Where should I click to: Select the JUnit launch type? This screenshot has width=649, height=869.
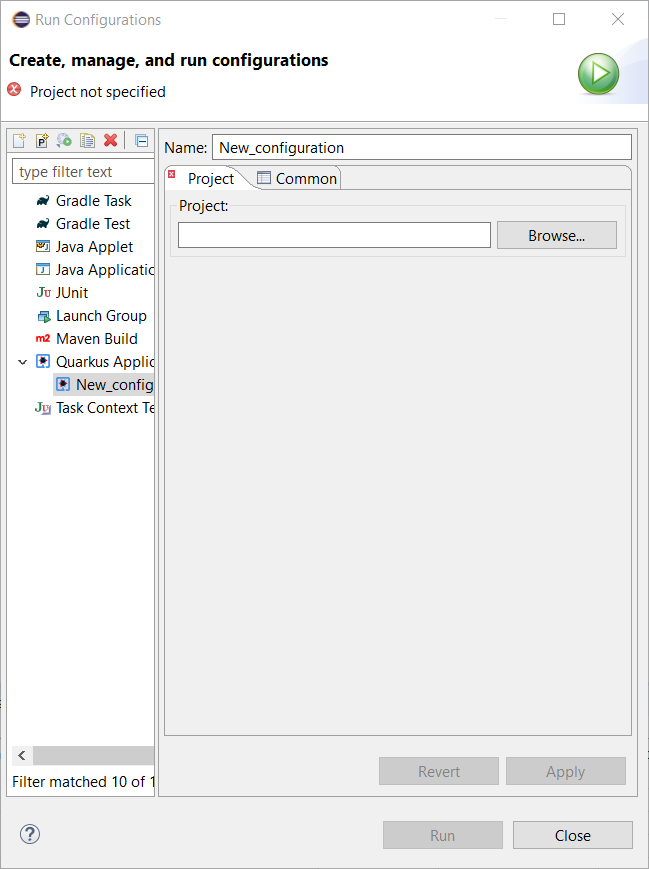[72, 293]
